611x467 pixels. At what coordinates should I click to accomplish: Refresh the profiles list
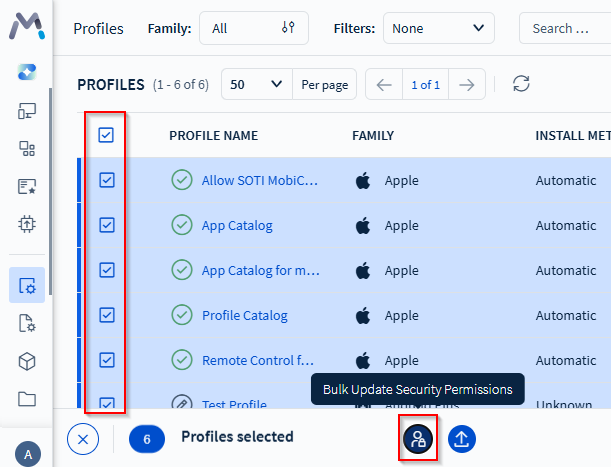point(520,84)
